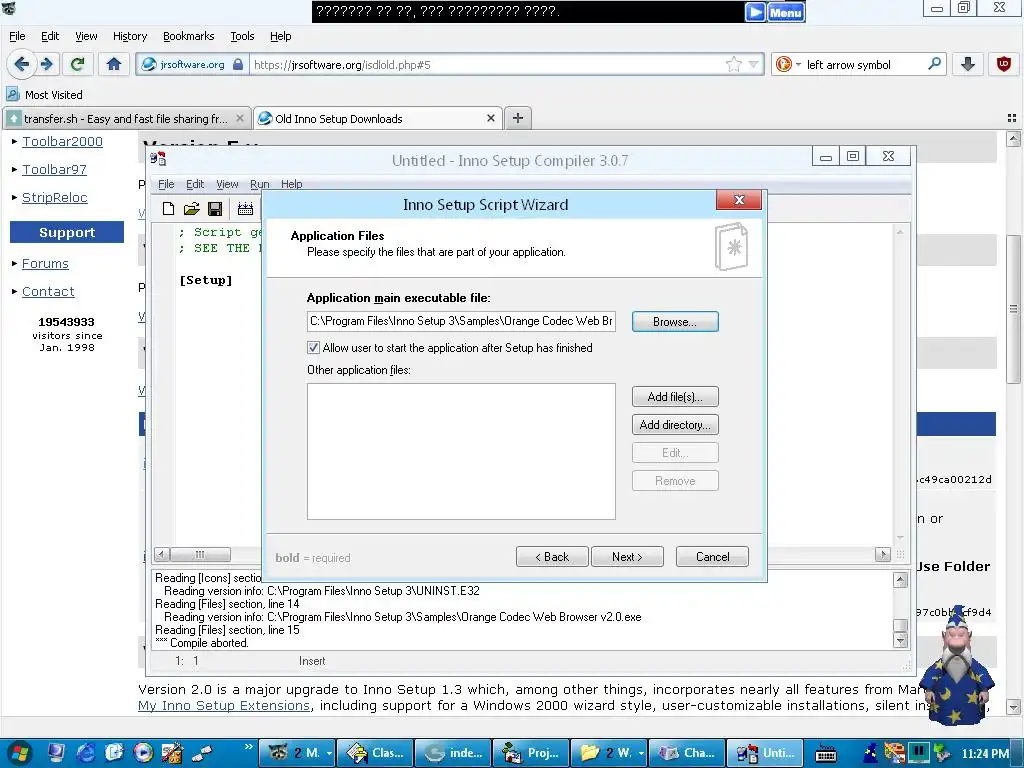Click the browser page vertical scrollbar thumb

(x=1013, y=308)
